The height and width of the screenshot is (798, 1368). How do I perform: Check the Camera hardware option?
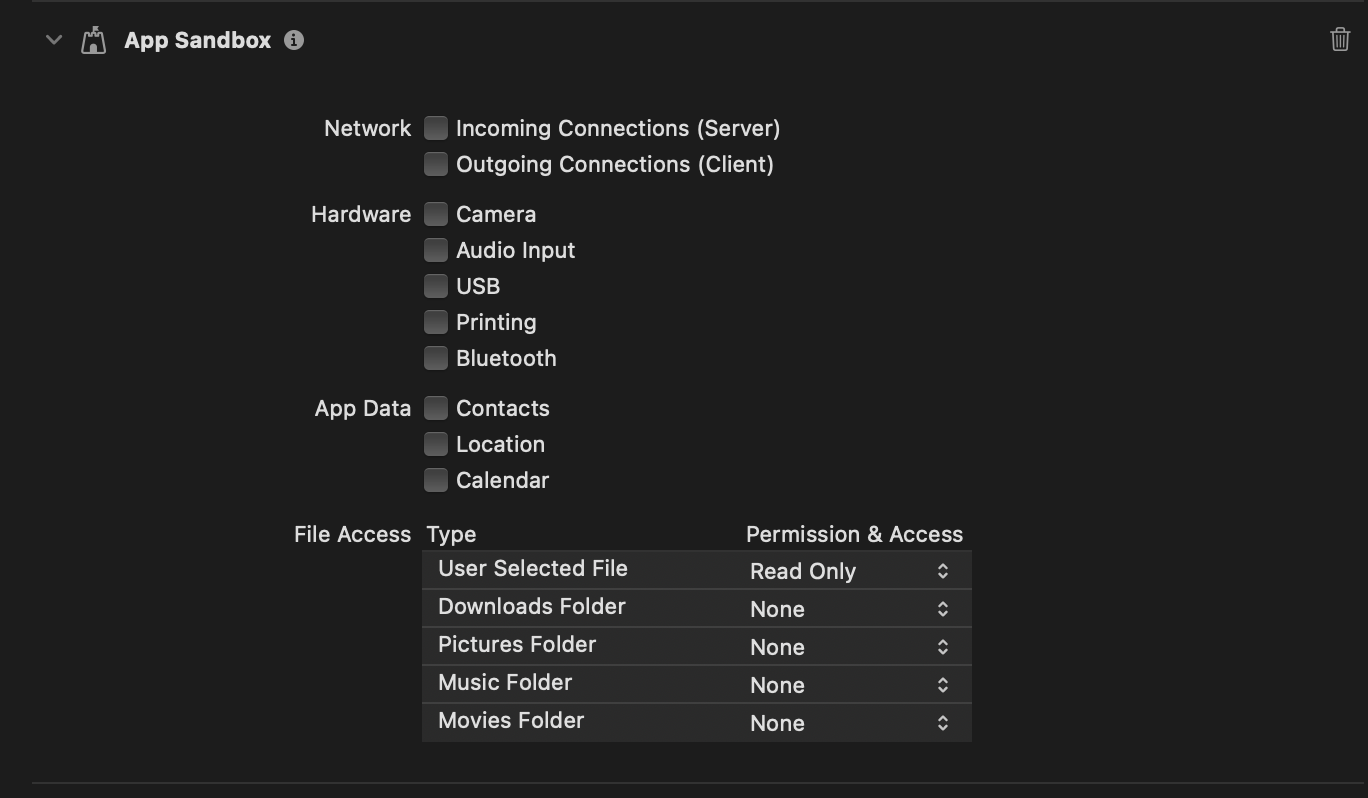[436, 214]
